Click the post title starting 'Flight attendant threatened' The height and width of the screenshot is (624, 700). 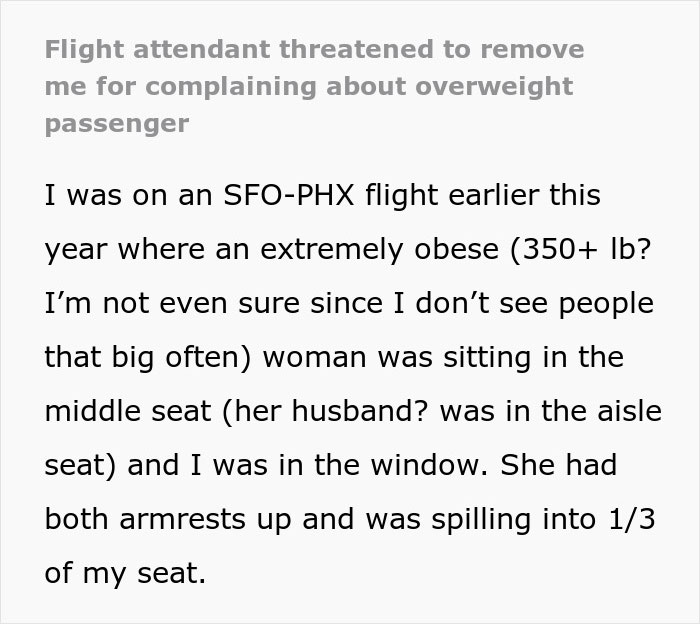point(314,49)
